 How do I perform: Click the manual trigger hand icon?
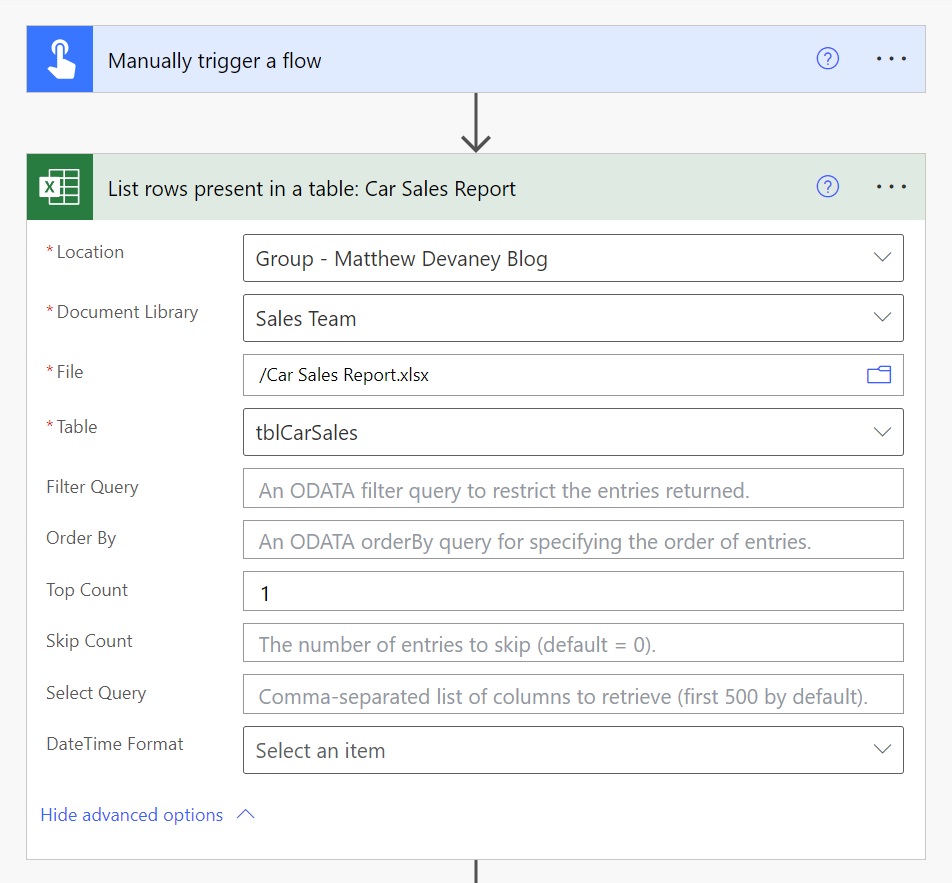[x=60, y=59]
